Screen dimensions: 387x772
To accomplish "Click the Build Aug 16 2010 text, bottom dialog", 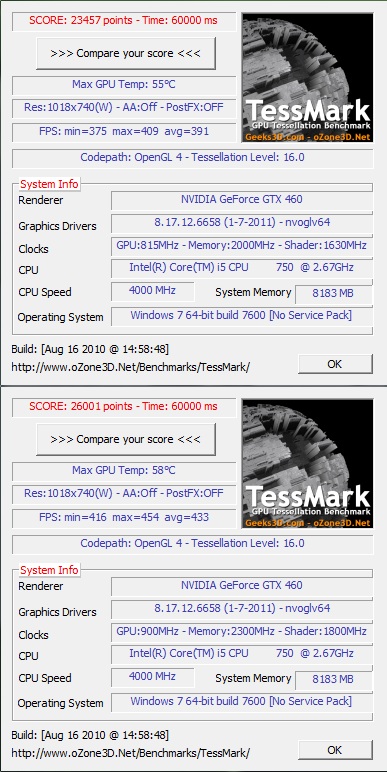I will click(90, 736).
